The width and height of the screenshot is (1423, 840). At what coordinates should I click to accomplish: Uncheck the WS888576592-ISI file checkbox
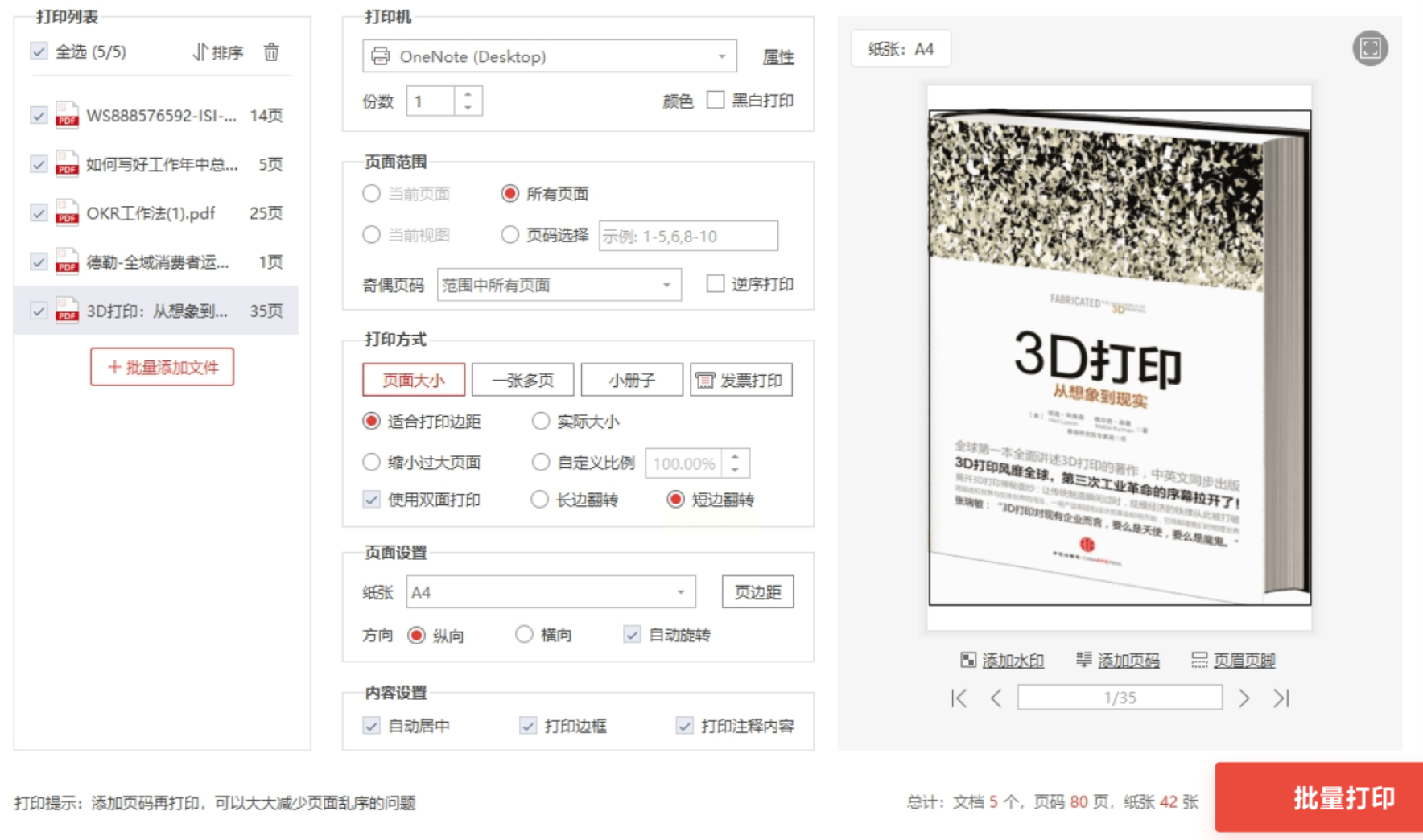pos(39,115)
